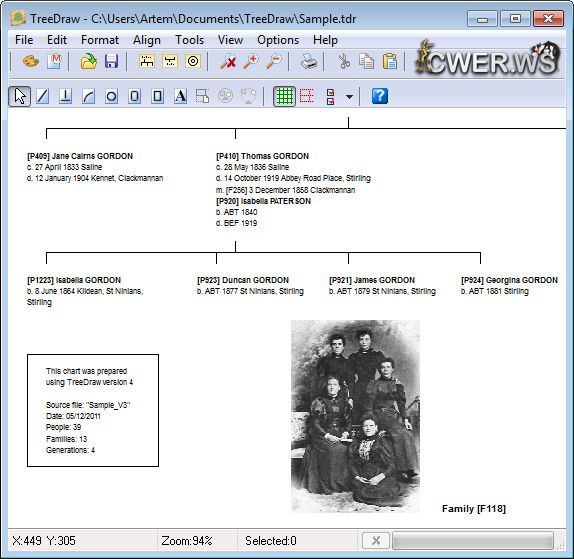Viewport: 574px width, 559px height.
Task: Open the Options menu
Action: [278, 40]
